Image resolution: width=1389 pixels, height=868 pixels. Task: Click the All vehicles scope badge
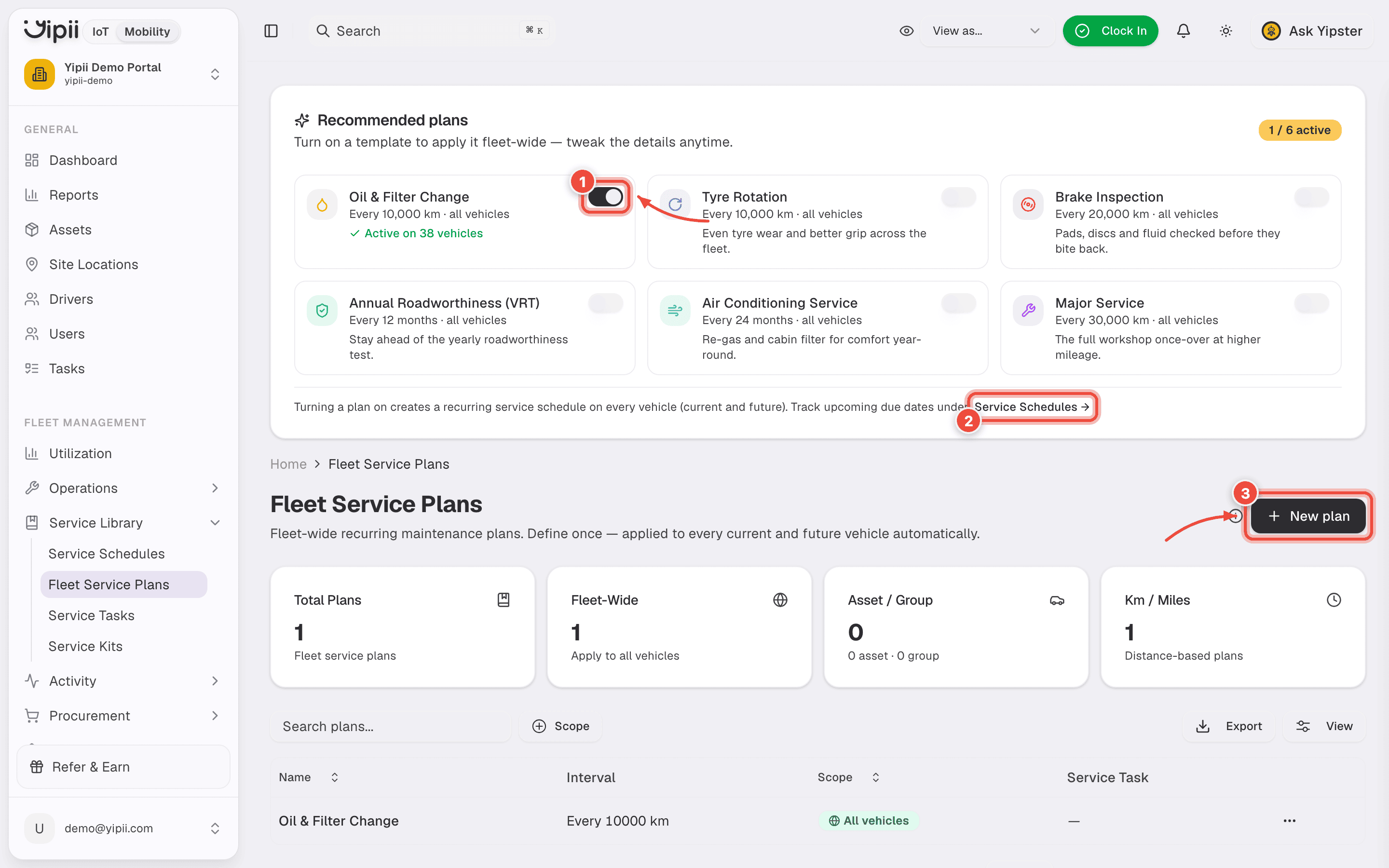tap(869, 821)
